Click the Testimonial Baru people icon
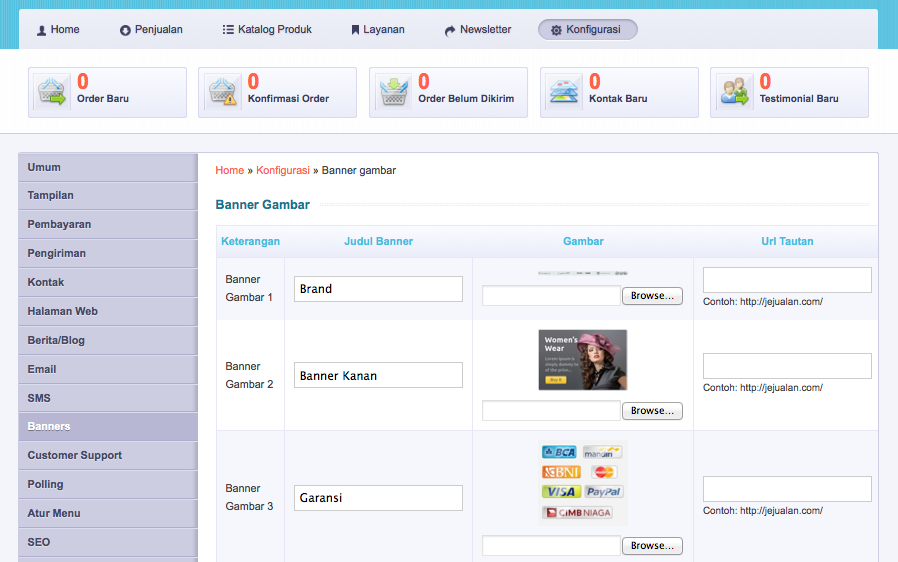This screenshot has height=562, width=898. [x=735, y=92]
